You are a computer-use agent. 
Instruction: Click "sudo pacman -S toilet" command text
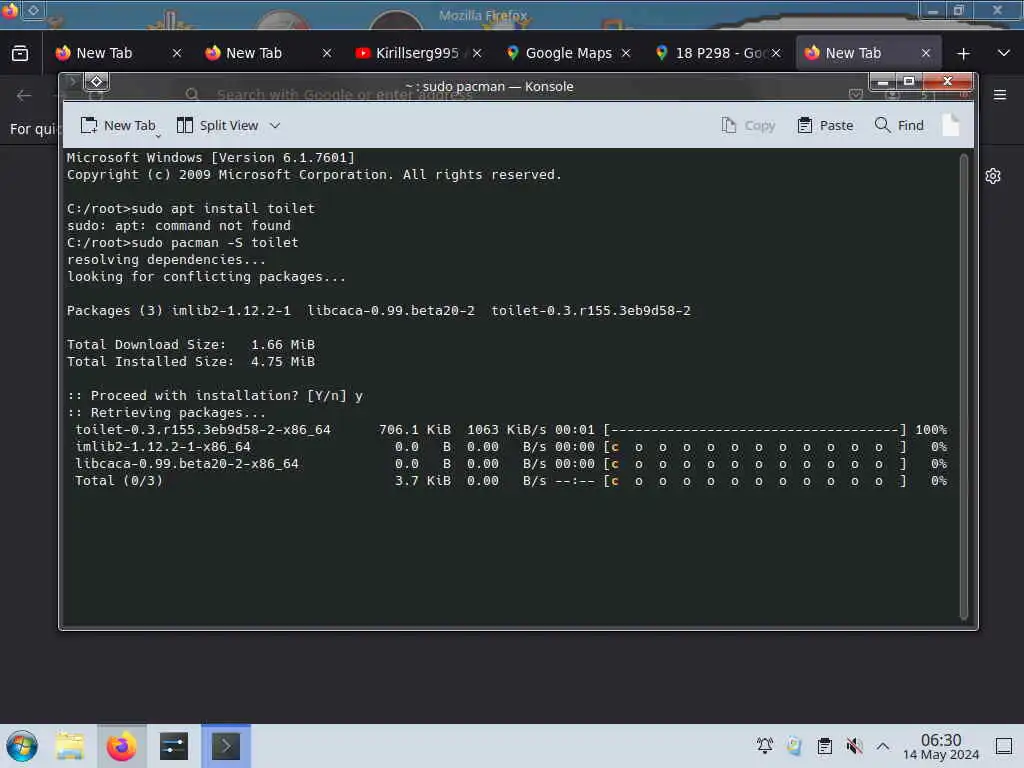pyautogui.click(x=215, y=242)
